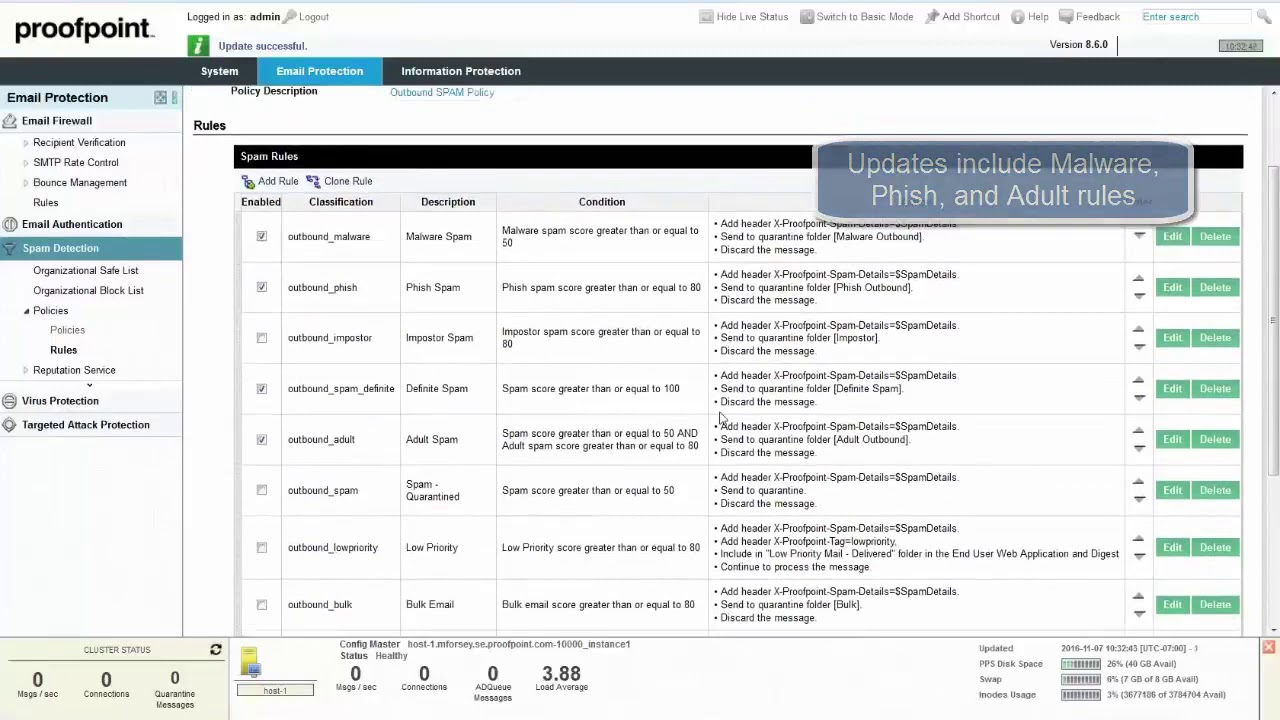Expand the SMTP Rate Control node
Screen dimensions: 1280x720
point(26,163)
